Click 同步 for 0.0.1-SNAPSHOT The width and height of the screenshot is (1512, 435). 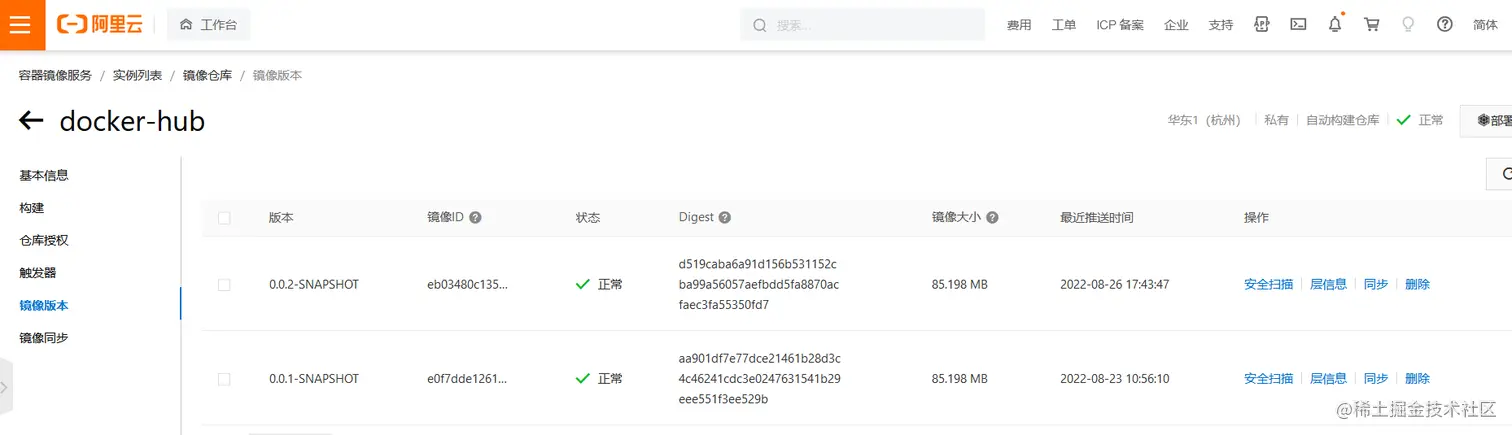[1376, 378]
